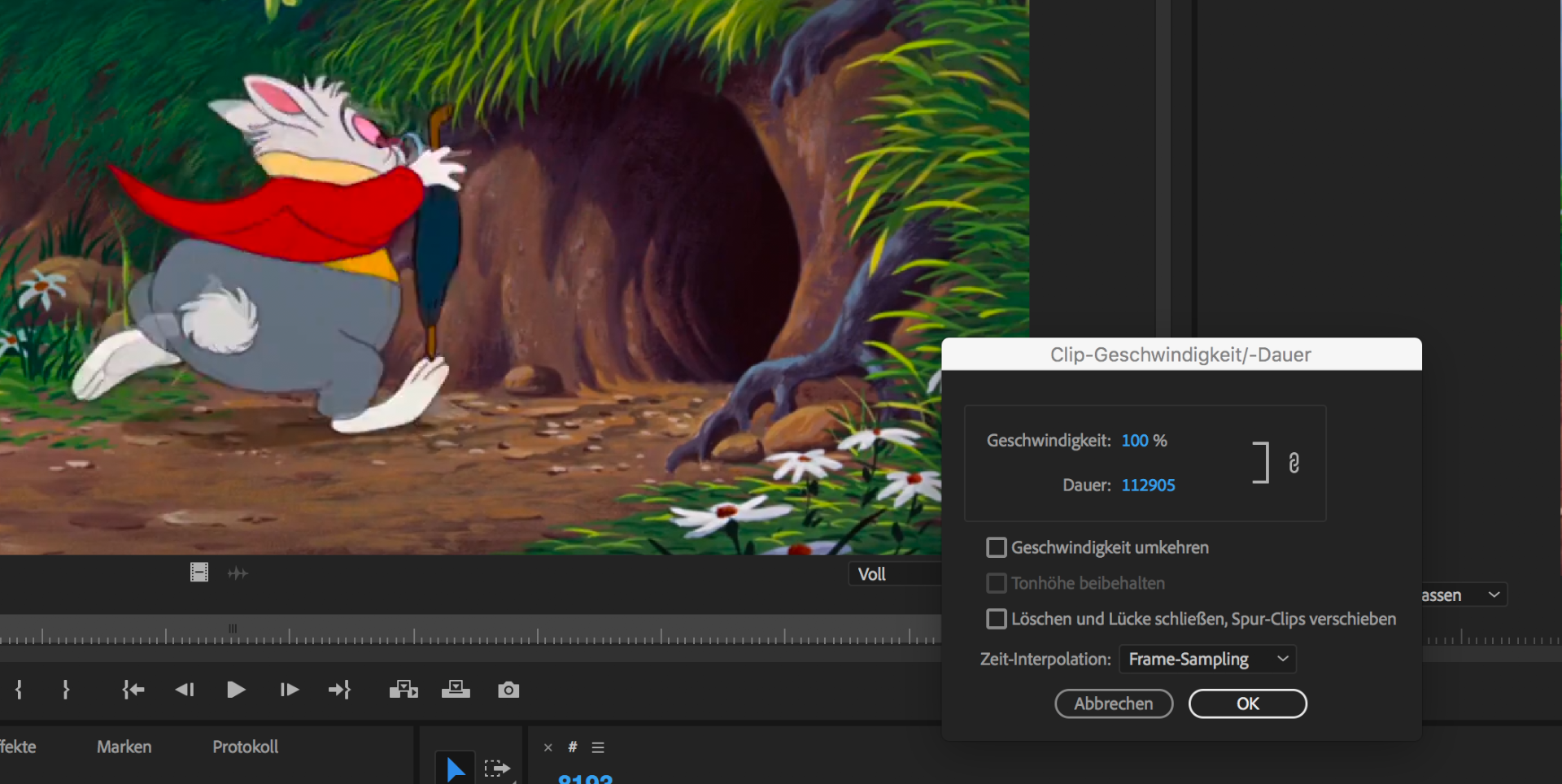Viewport: 1562px width, 784px height.
Task: Select the arrow Selection tool
Action: (x=455, y=769)
